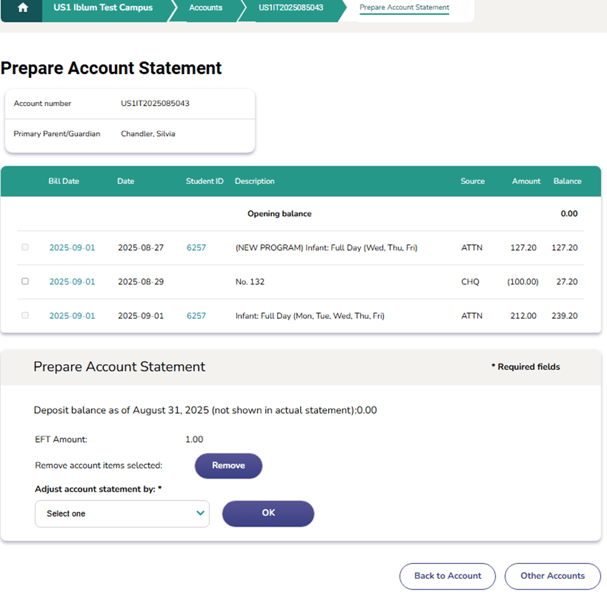Click Other Accounts button
This screenshot has width=607, height=592.
(x=552, y=576)
